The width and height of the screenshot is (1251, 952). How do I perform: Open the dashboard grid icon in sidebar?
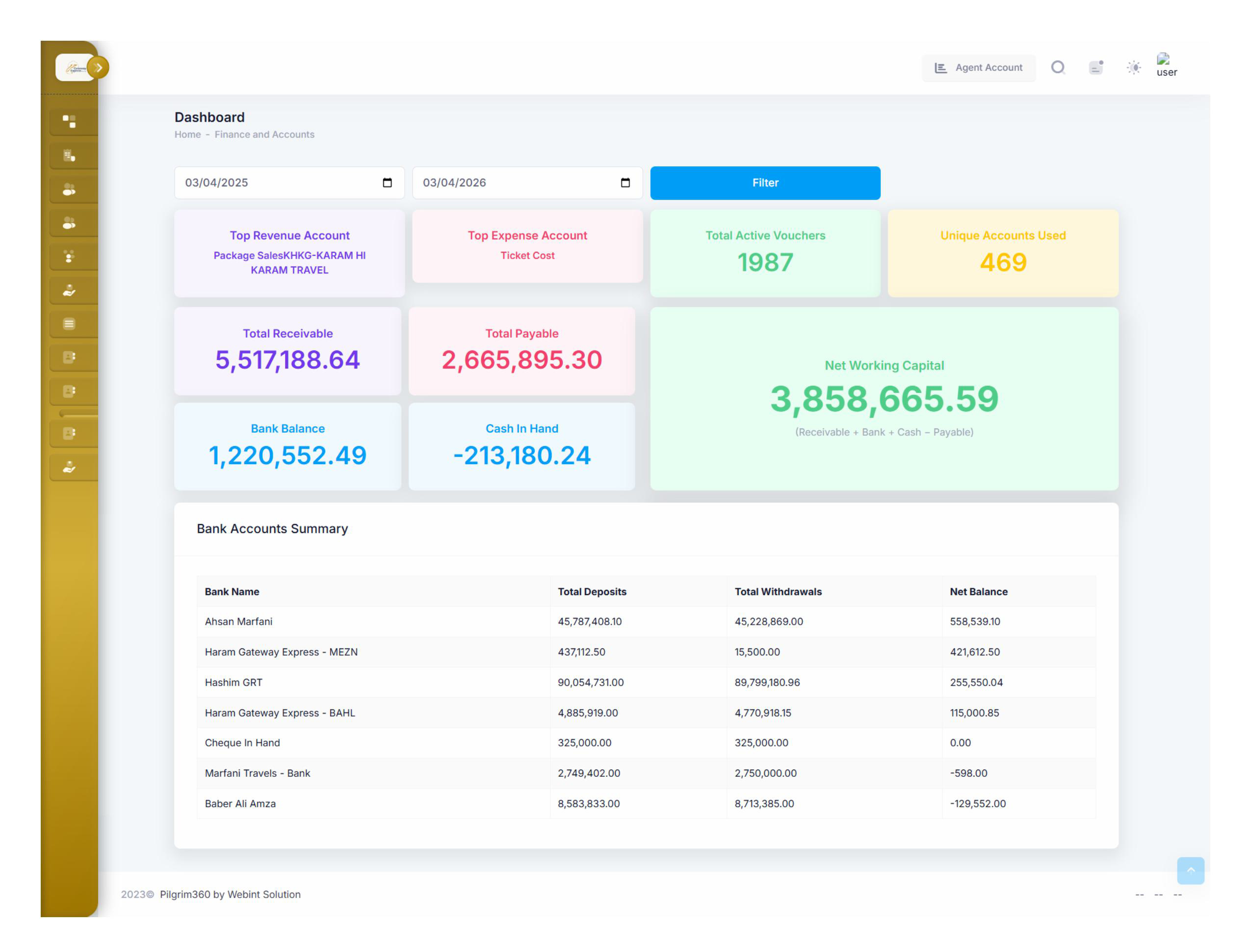coord(69,121)
